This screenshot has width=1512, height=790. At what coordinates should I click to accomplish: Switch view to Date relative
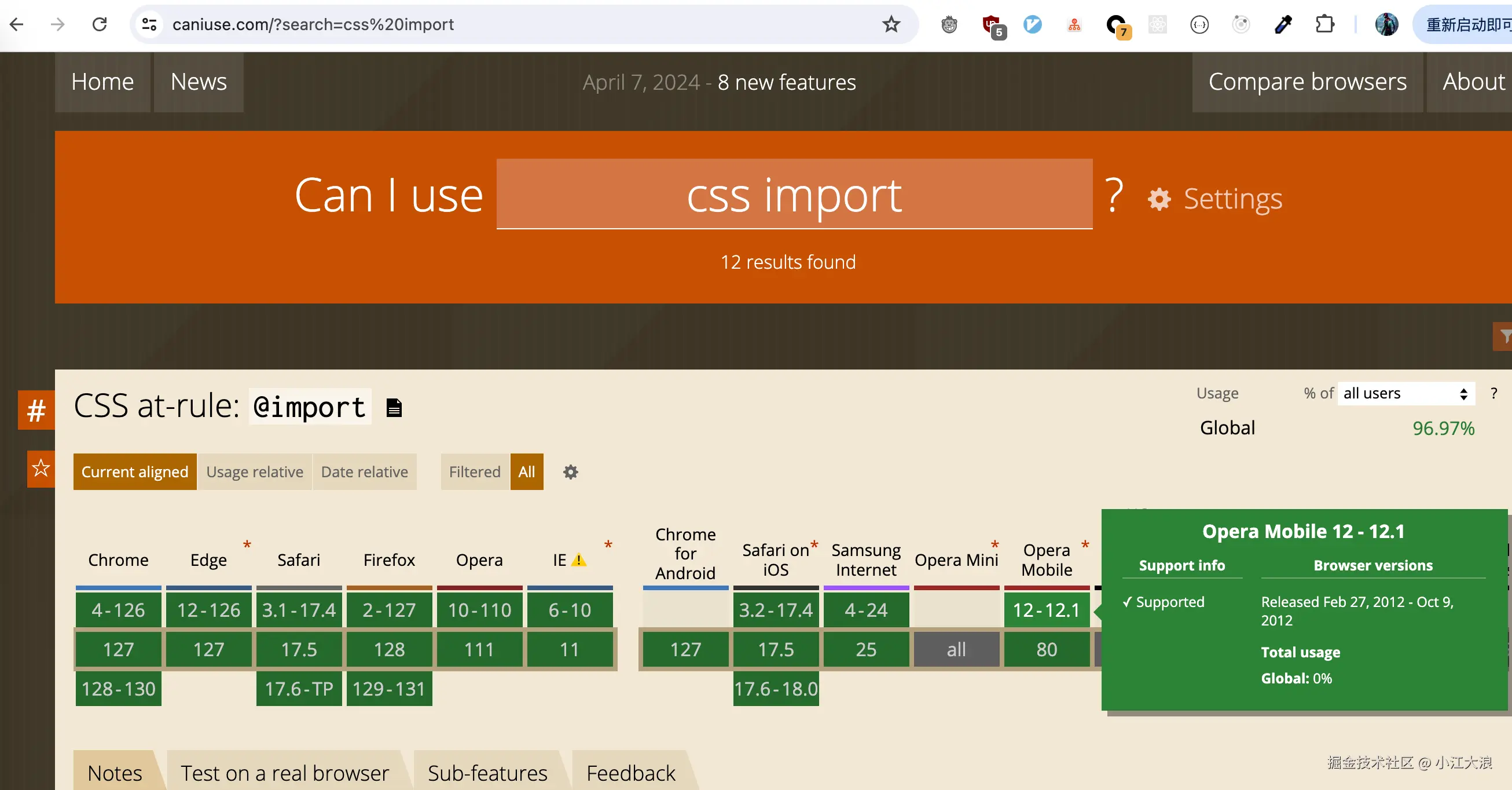coord(364,471)
